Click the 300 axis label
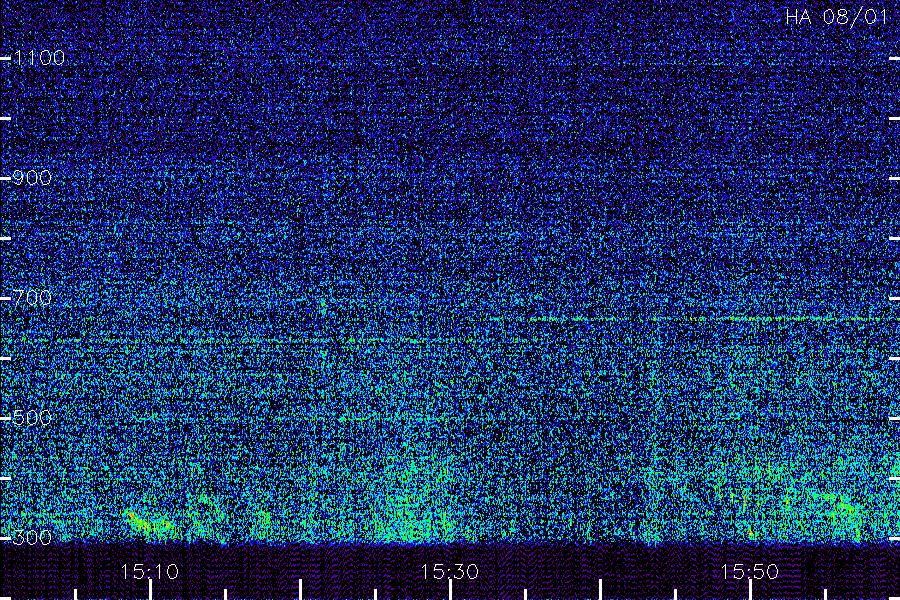900x600 pixels. click(x=32, y=538)
